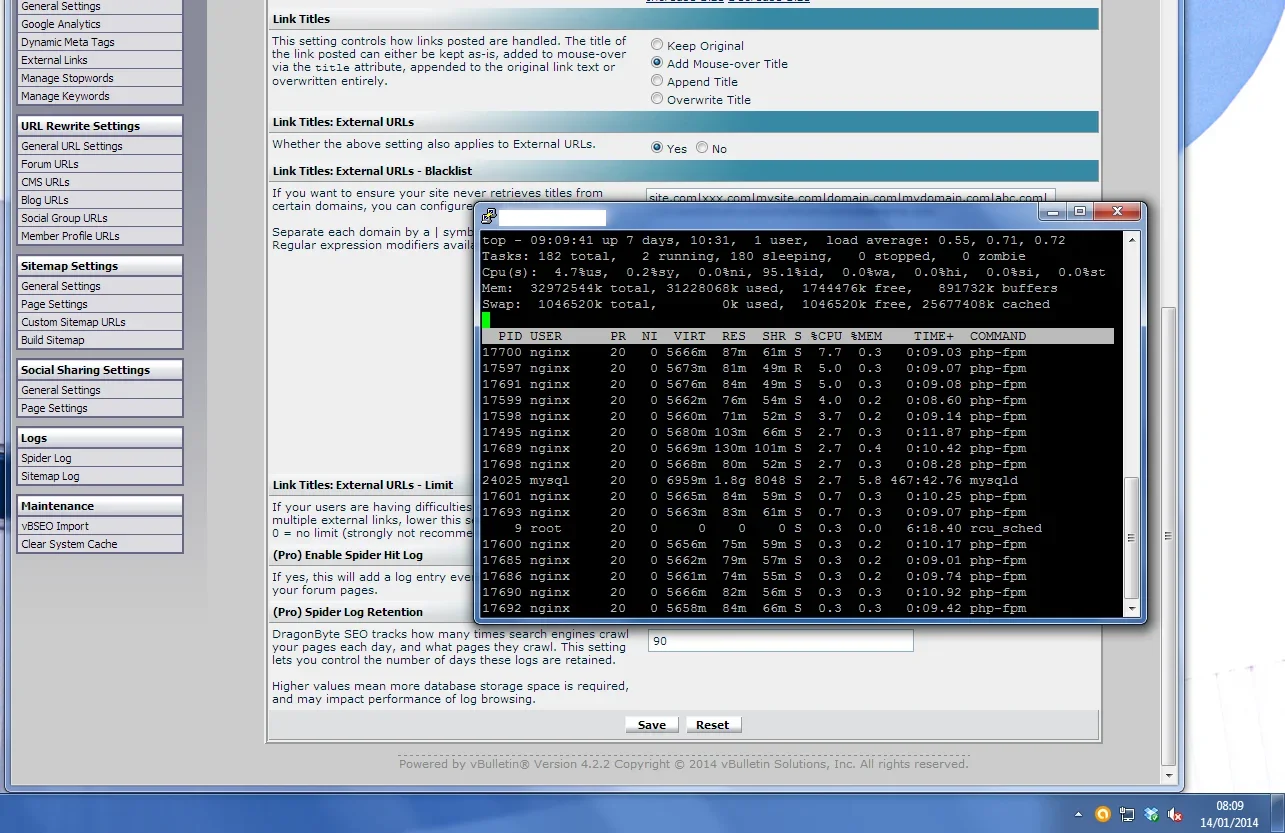This screenshot has width=1285, height=833.
Task: Choose the Overwrite Title radio button
Action: click(657, 99)
